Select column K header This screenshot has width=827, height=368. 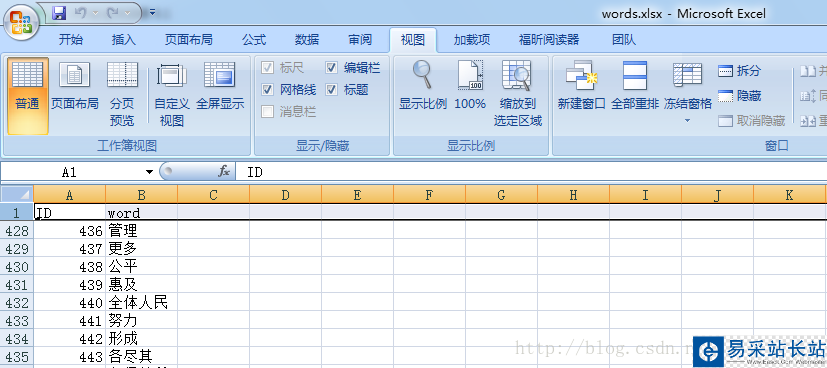click(x=789, y=195)
